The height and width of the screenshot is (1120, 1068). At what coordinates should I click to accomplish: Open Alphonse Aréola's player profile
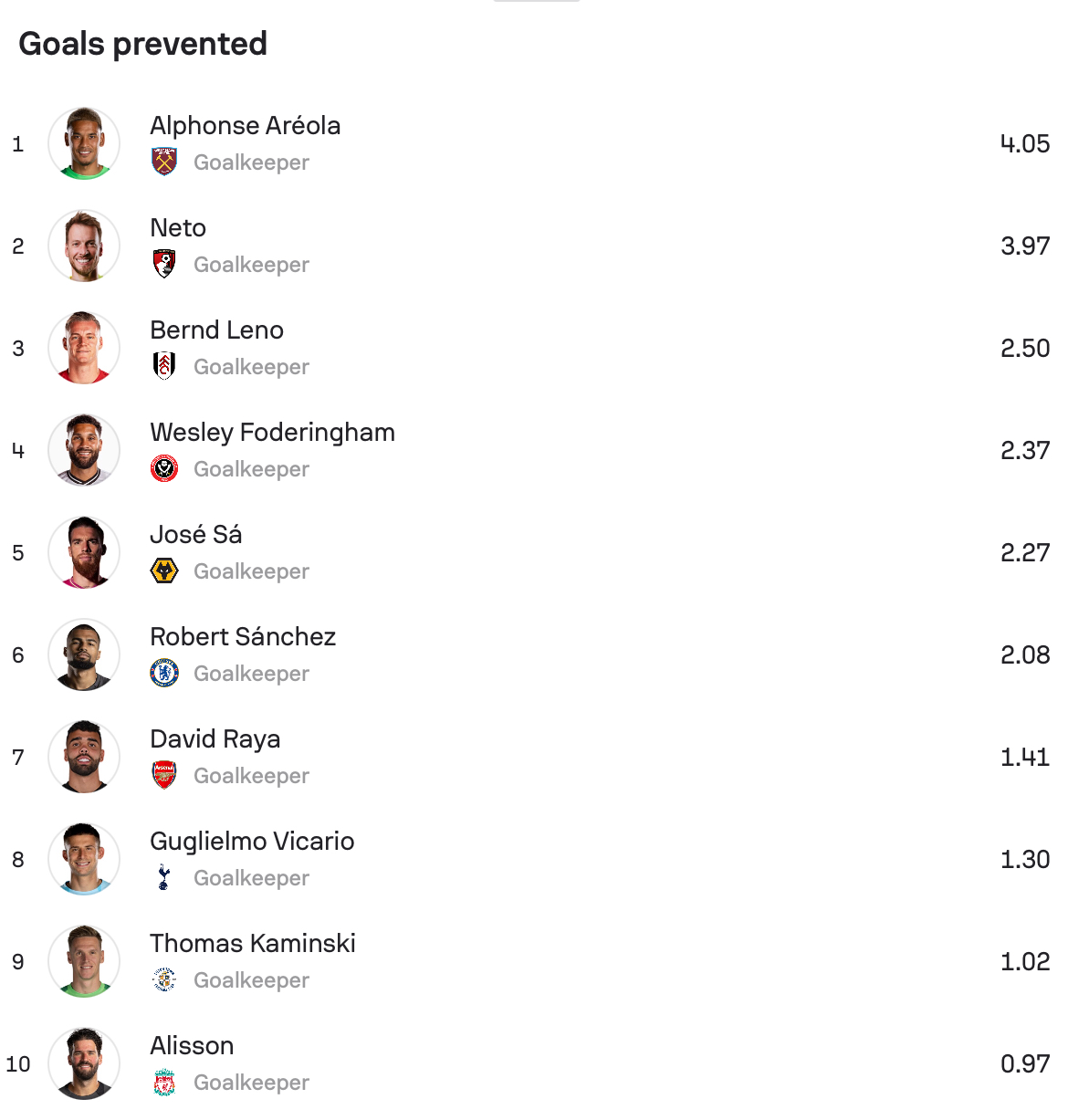tap(246, 126)
